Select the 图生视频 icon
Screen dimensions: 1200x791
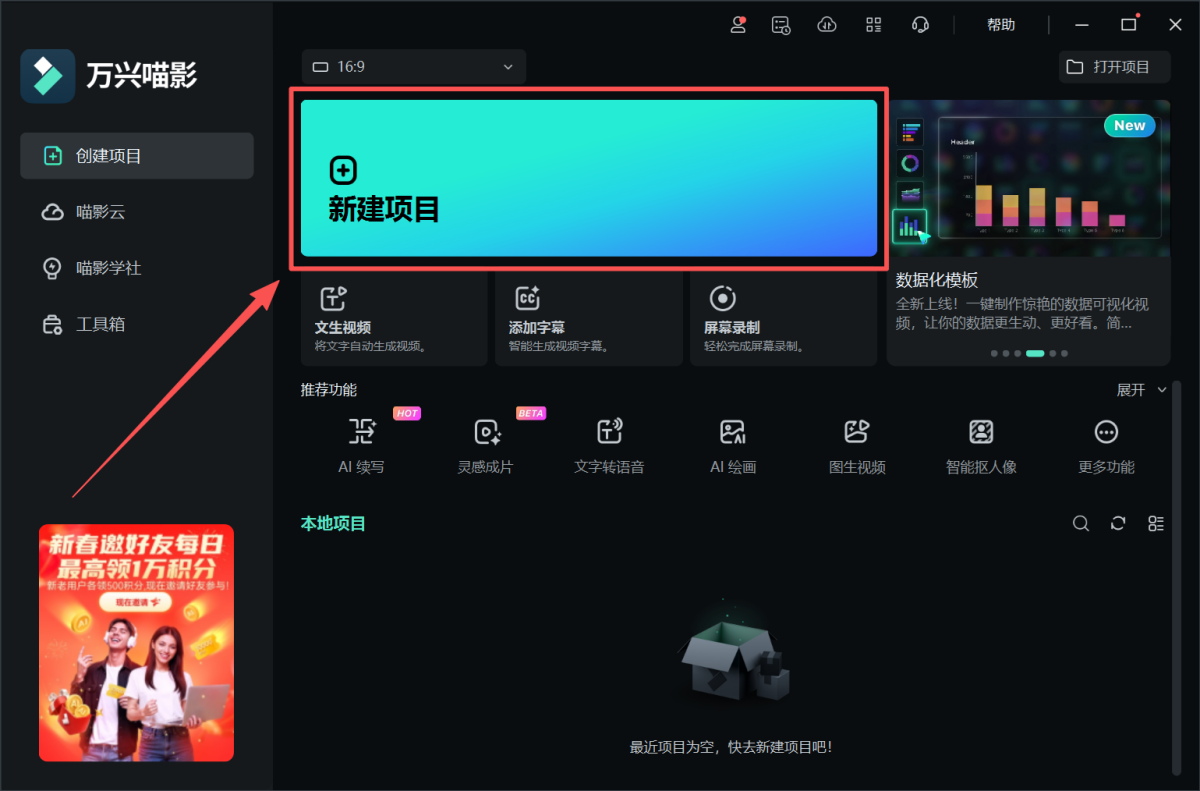click(857, 432)
